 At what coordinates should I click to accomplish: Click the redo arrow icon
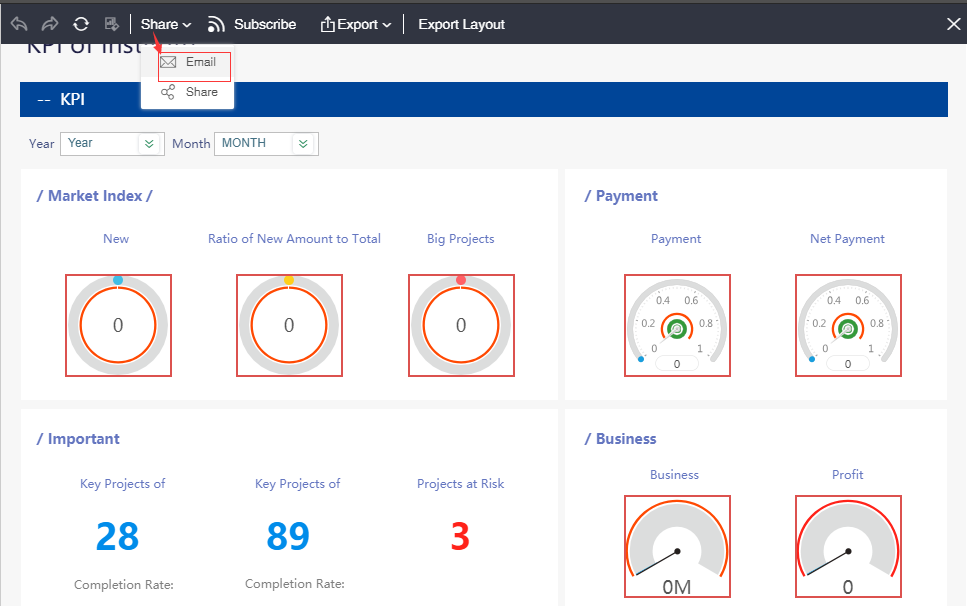pos(50,24)
